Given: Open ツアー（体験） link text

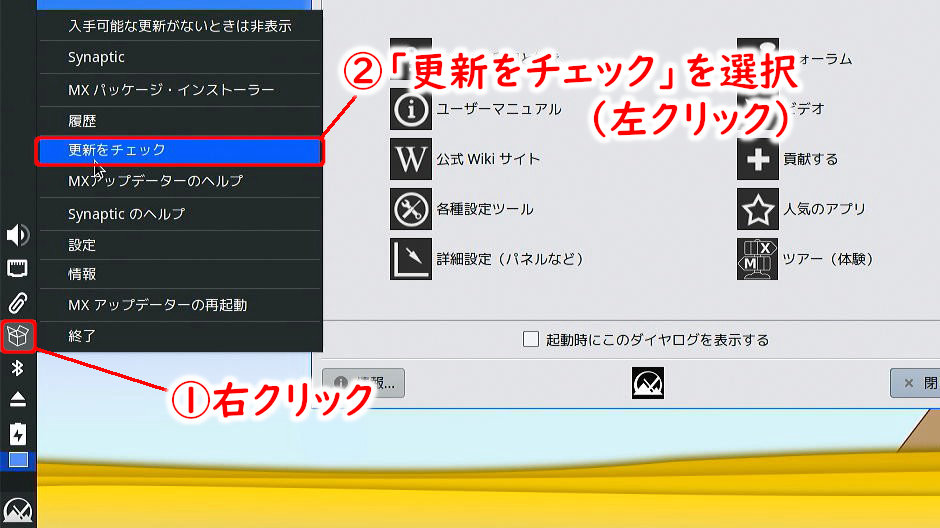Looking at the screenshot, I should [x=828, y=259].
